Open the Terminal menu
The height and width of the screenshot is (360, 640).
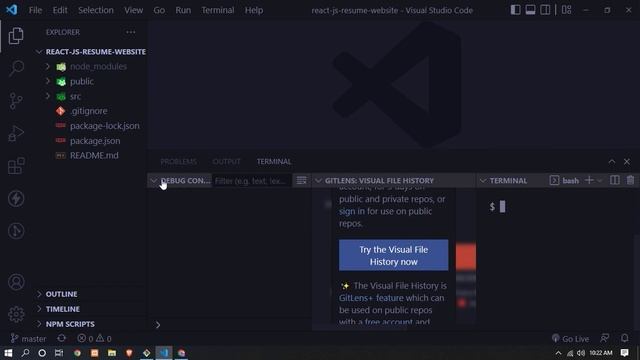click(218, 10)
